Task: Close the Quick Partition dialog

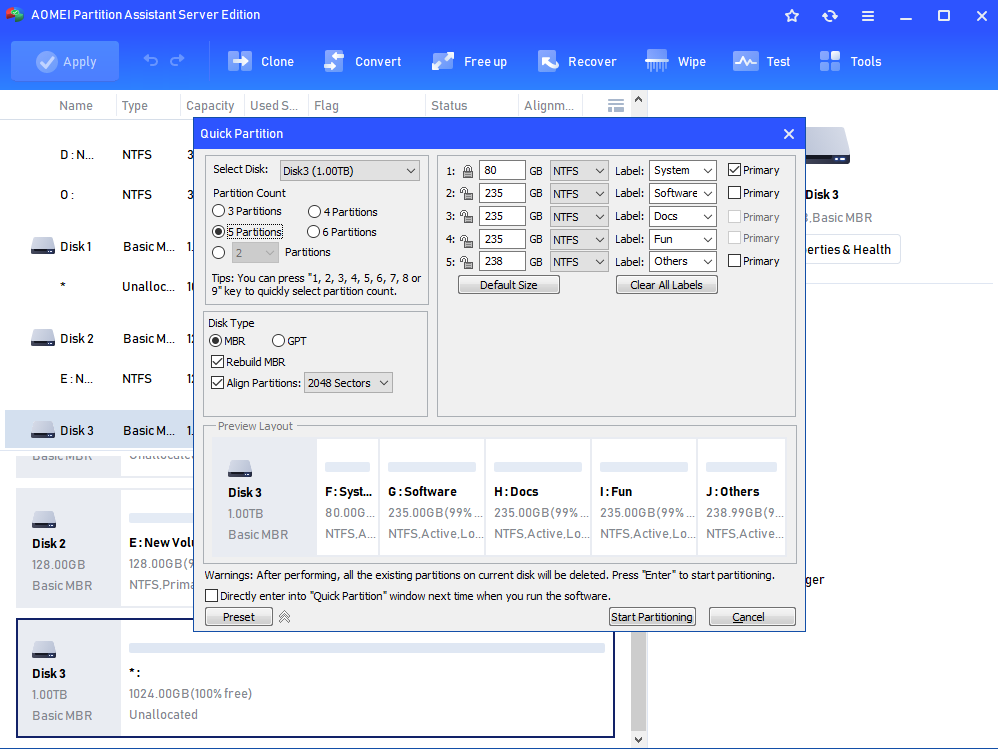Action: pos(789,134)
